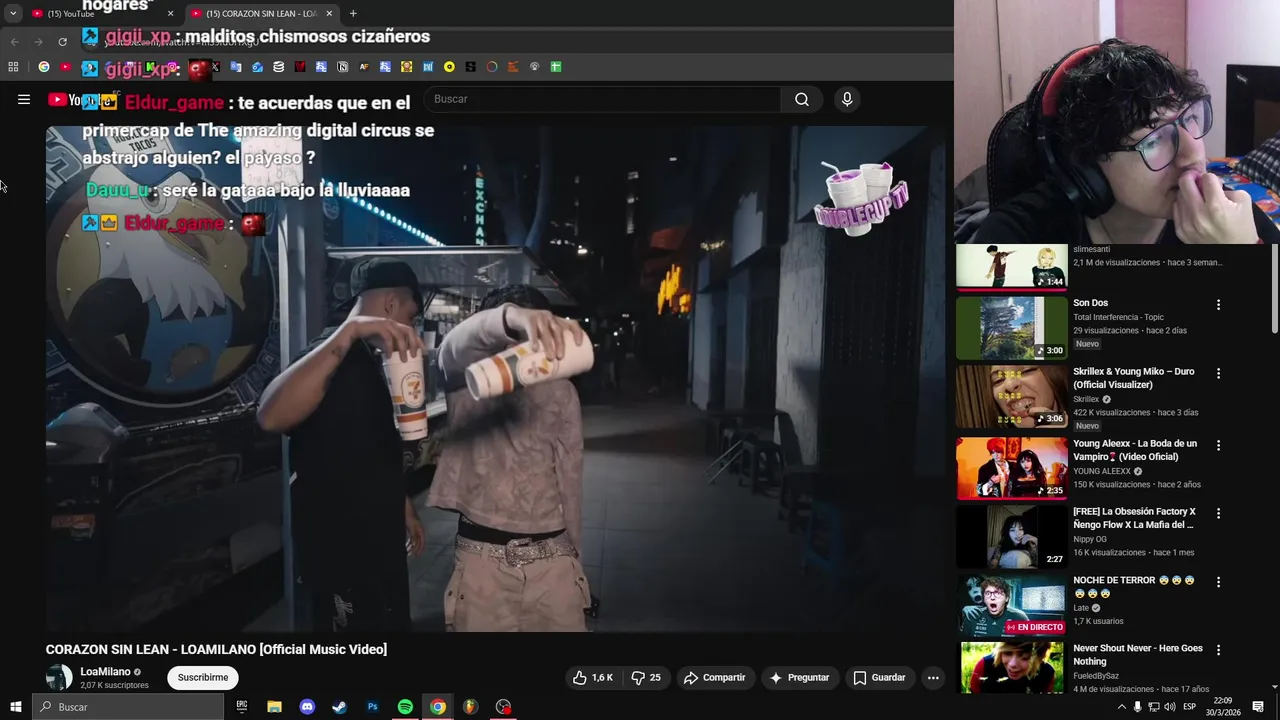Open the LoaMilano channel avatar

pyautogui.click(x=60, y=678)
